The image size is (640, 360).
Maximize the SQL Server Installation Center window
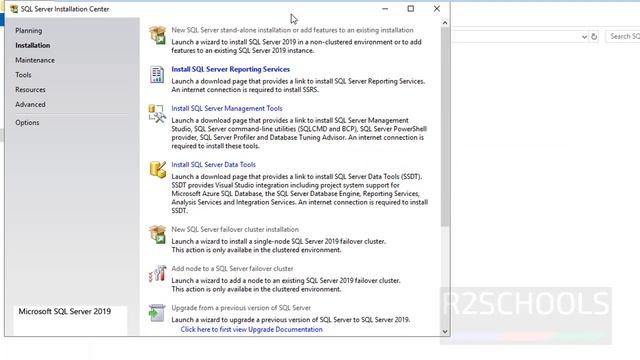tap(411, 9)
